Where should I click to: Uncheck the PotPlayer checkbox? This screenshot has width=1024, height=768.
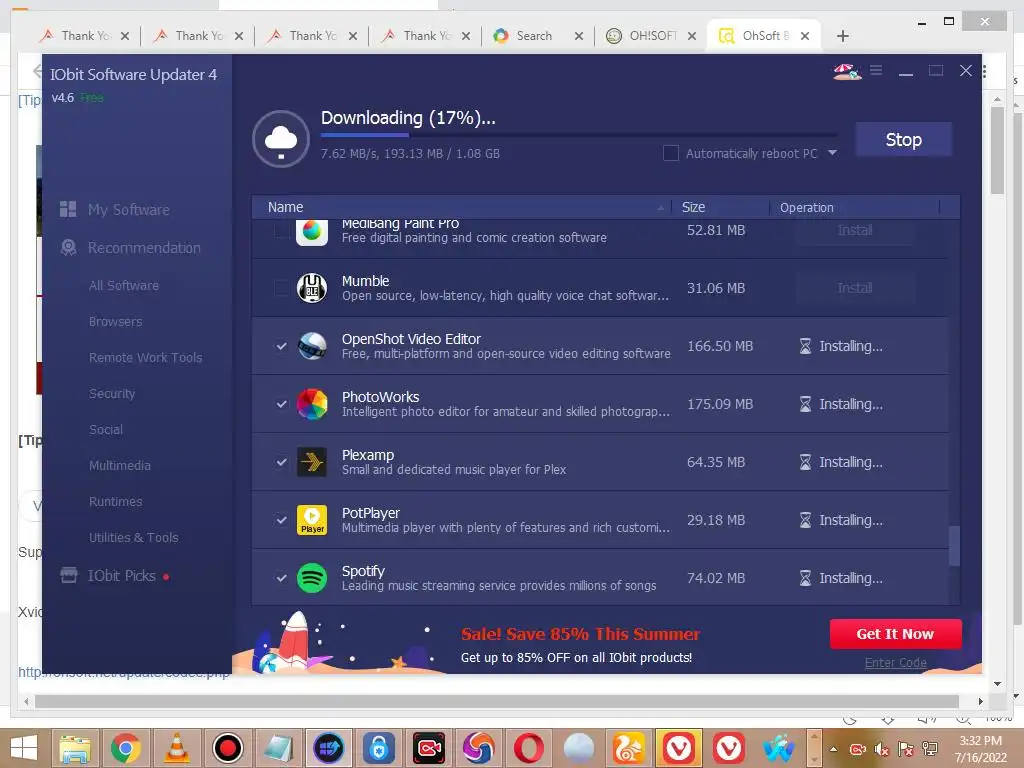(281, 520)
